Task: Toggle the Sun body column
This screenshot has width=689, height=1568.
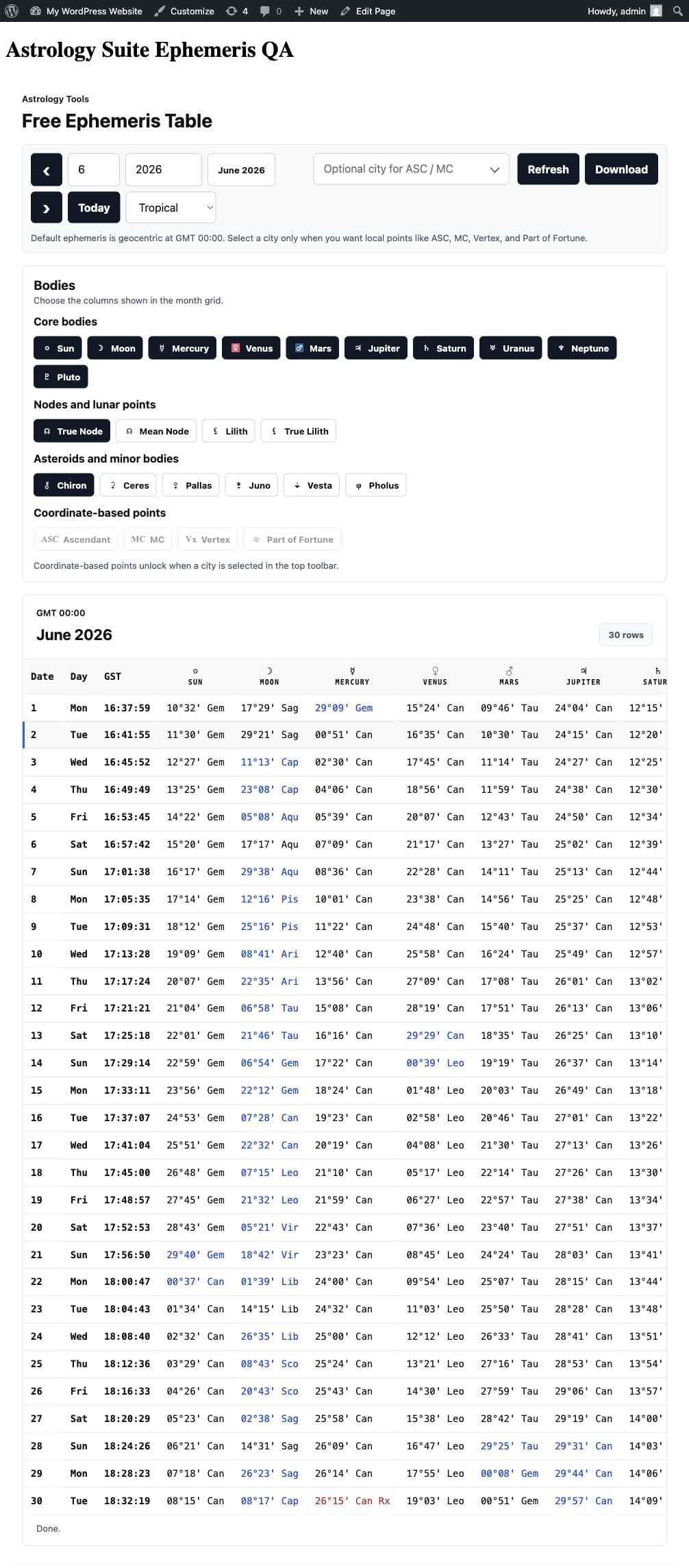Action: pyautogui.click(x=58, y=348)
